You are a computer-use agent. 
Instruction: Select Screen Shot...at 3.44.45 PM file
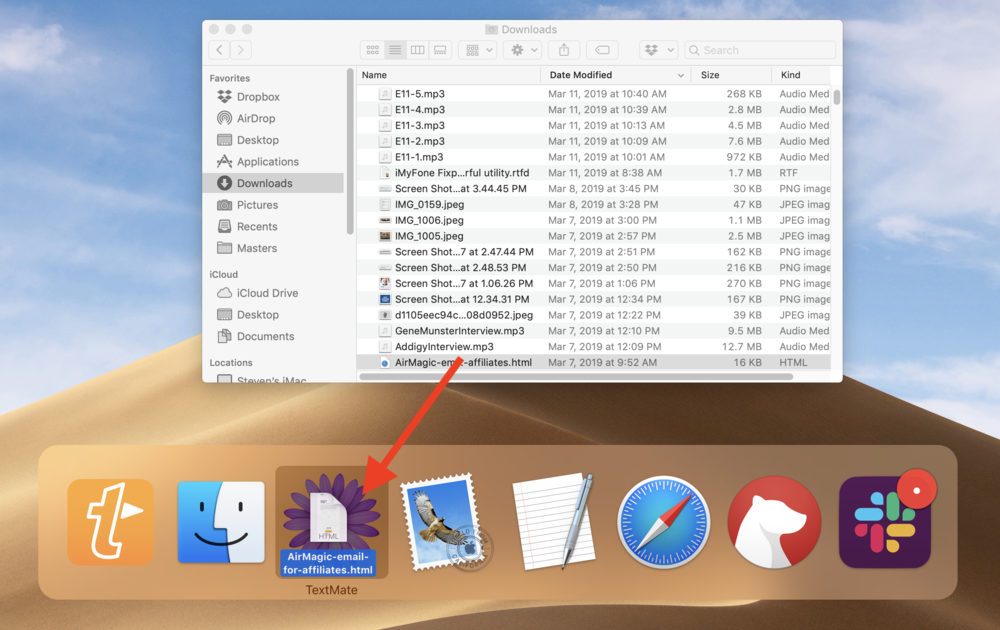[x=594, y=189]
